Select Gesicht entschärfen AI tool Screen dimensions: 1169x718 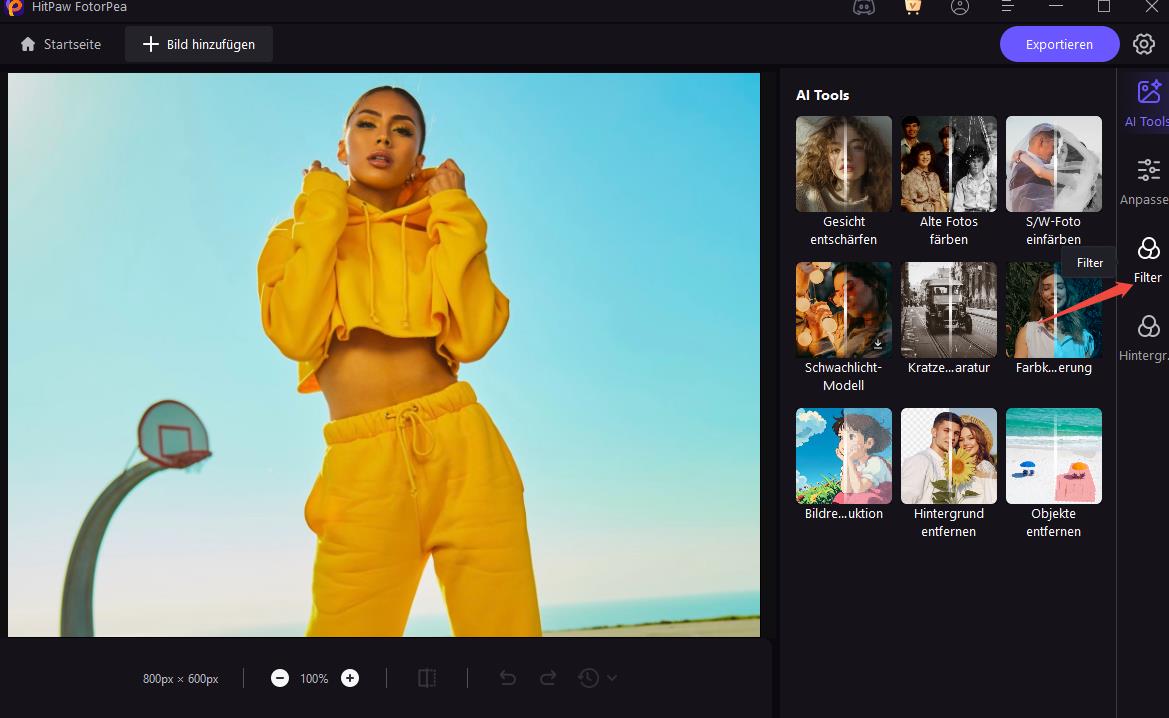[843, 164]
